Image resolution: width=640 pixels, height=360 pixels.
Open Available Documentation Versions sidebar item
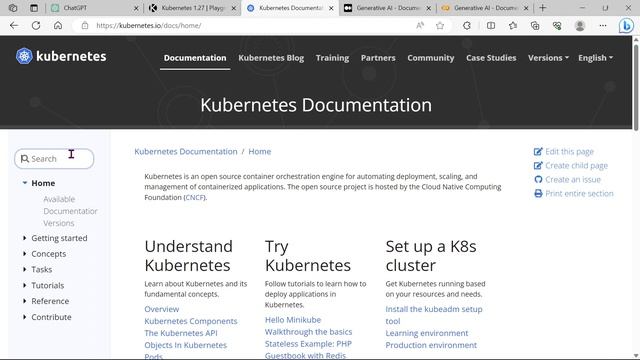click(x=70, y=211)
